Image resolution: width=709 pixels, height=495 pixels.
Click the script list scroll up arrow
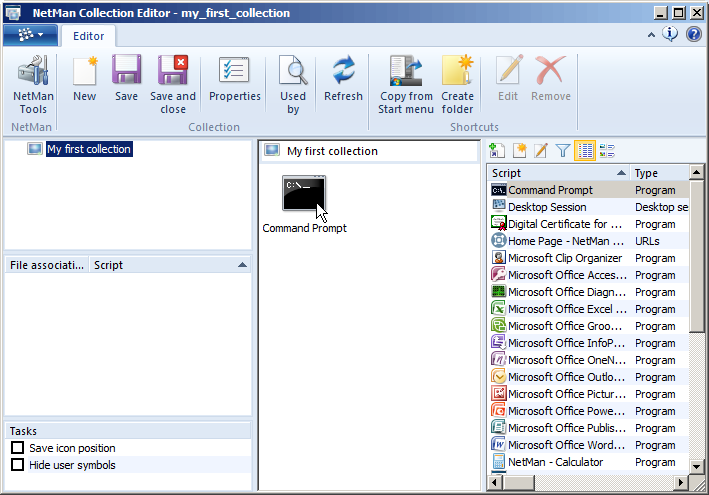coord(696,172)
